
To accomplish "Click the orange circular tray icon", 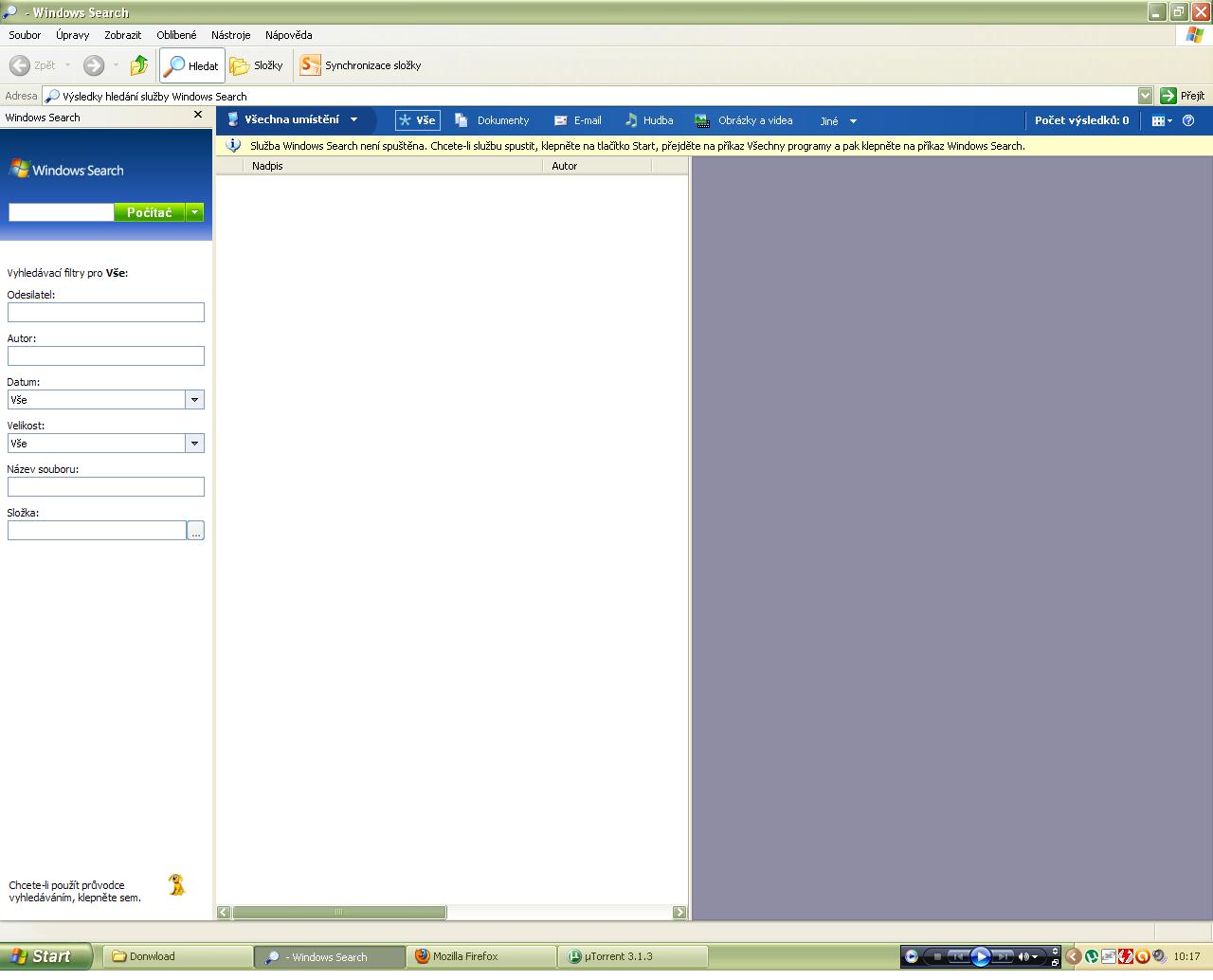I will (1143, 956).
